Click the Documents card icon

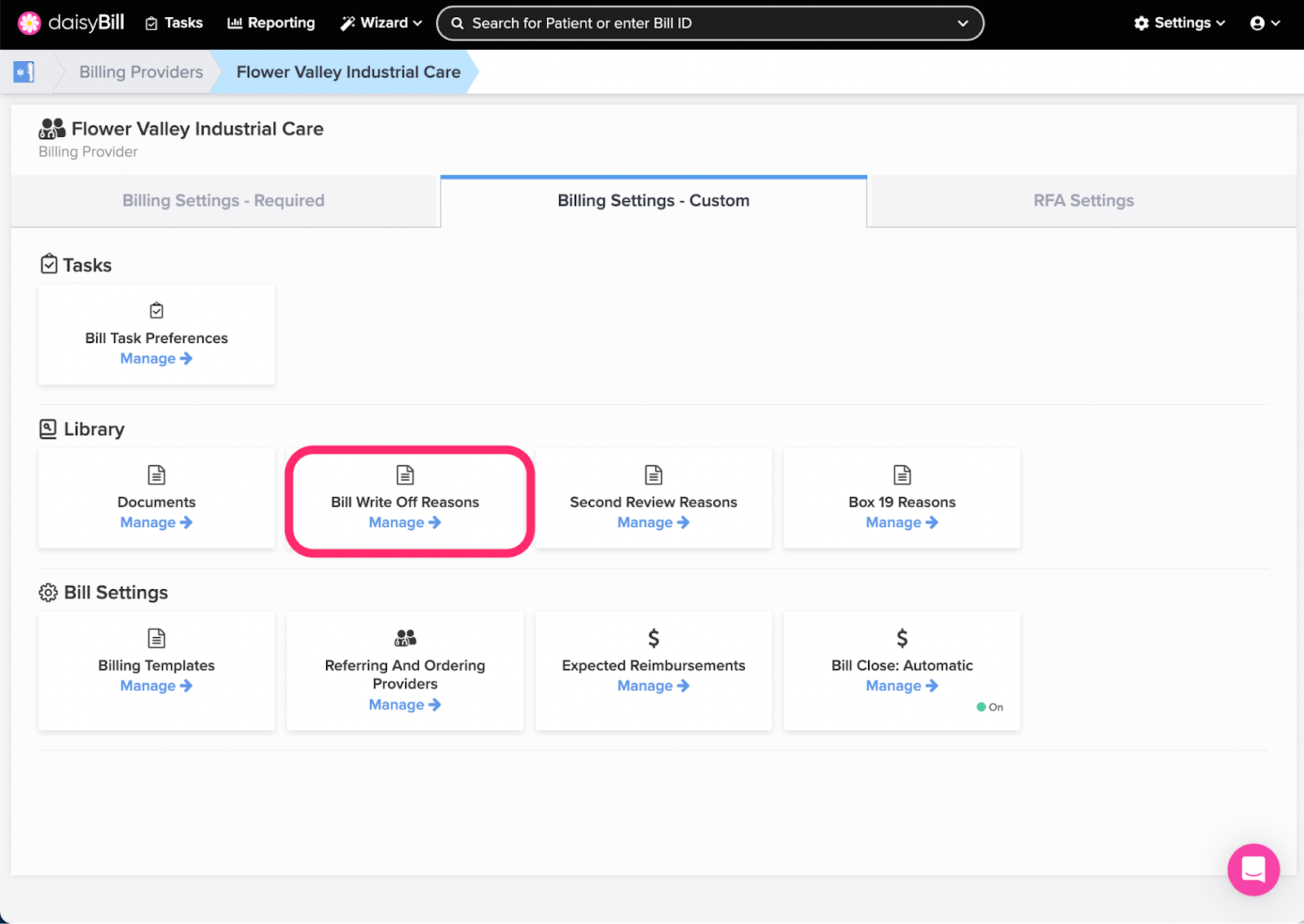click(x=156, y=474)
